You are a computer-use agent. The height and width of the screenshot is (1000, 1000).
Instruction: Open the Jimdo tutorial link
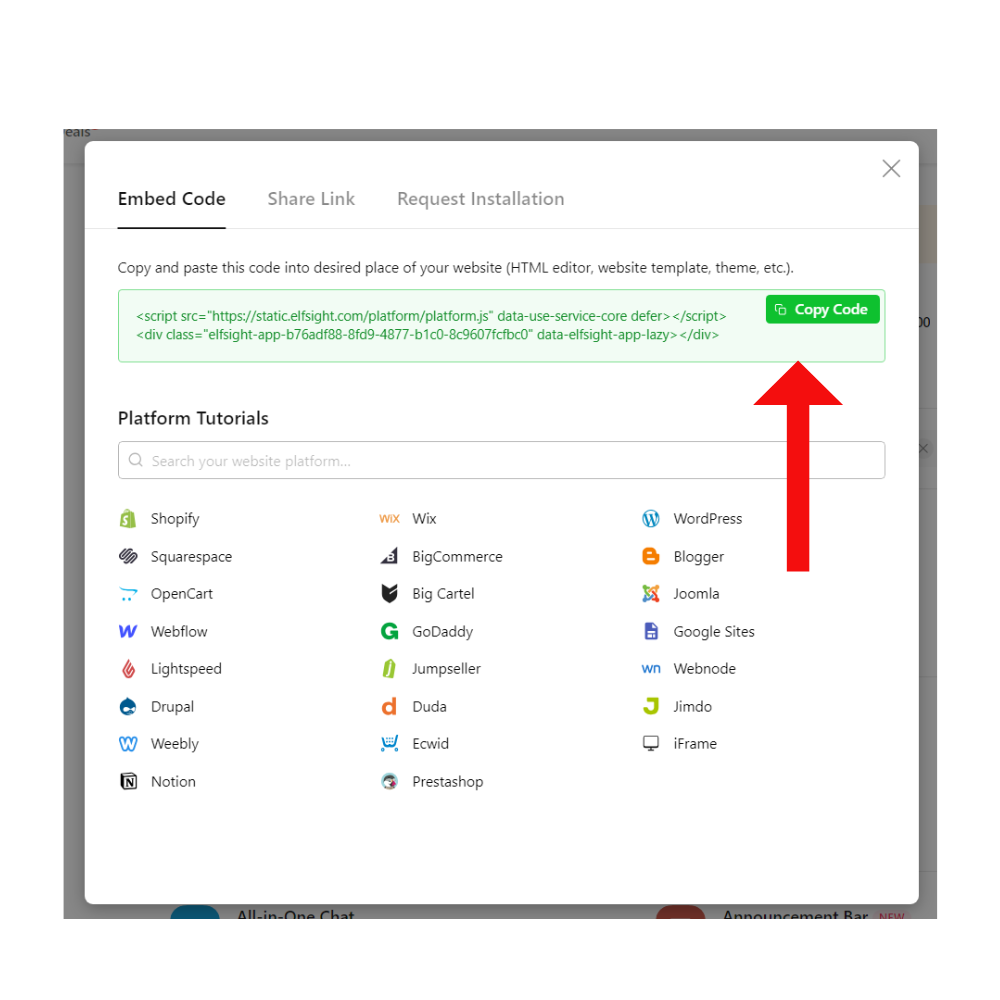point(693,707)
